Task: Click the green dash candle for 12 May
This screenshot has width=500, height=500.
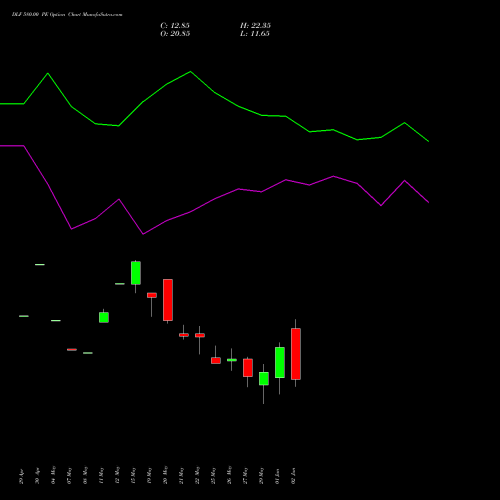Action: coord(120,284)
